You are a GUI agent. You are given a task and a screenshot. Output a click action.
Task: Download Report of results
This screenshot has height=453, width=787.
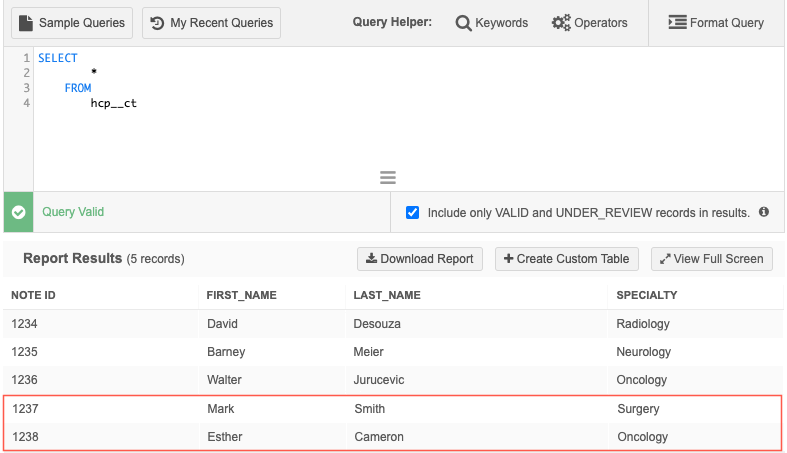(420, 259)
